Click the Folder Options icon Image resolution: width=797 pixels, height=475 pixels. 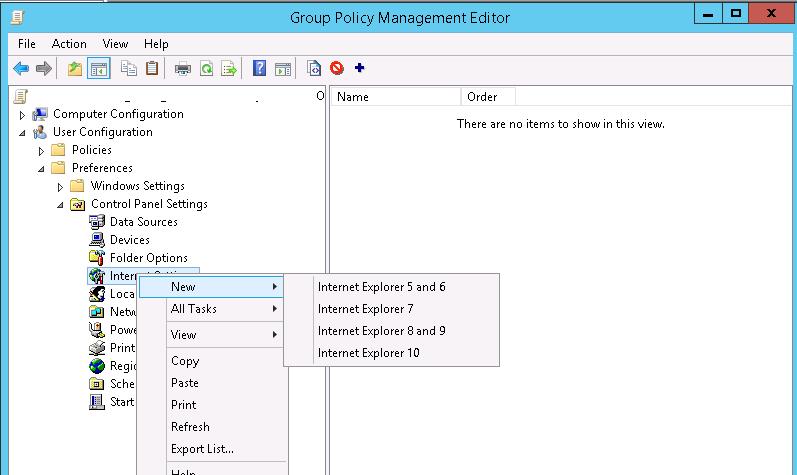tap(97, 258)
